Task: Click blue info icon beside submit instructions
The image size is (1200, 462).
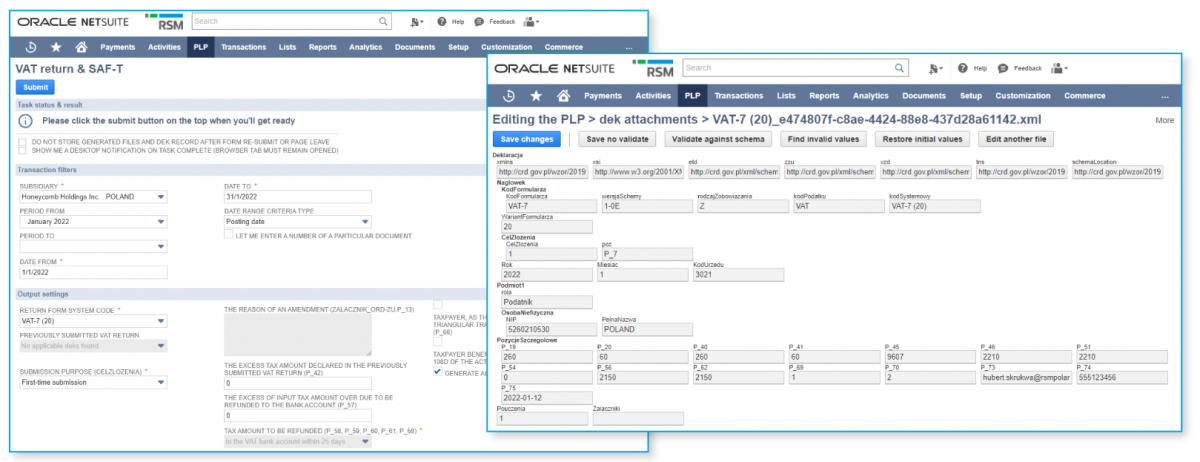Action: [26, 120]
